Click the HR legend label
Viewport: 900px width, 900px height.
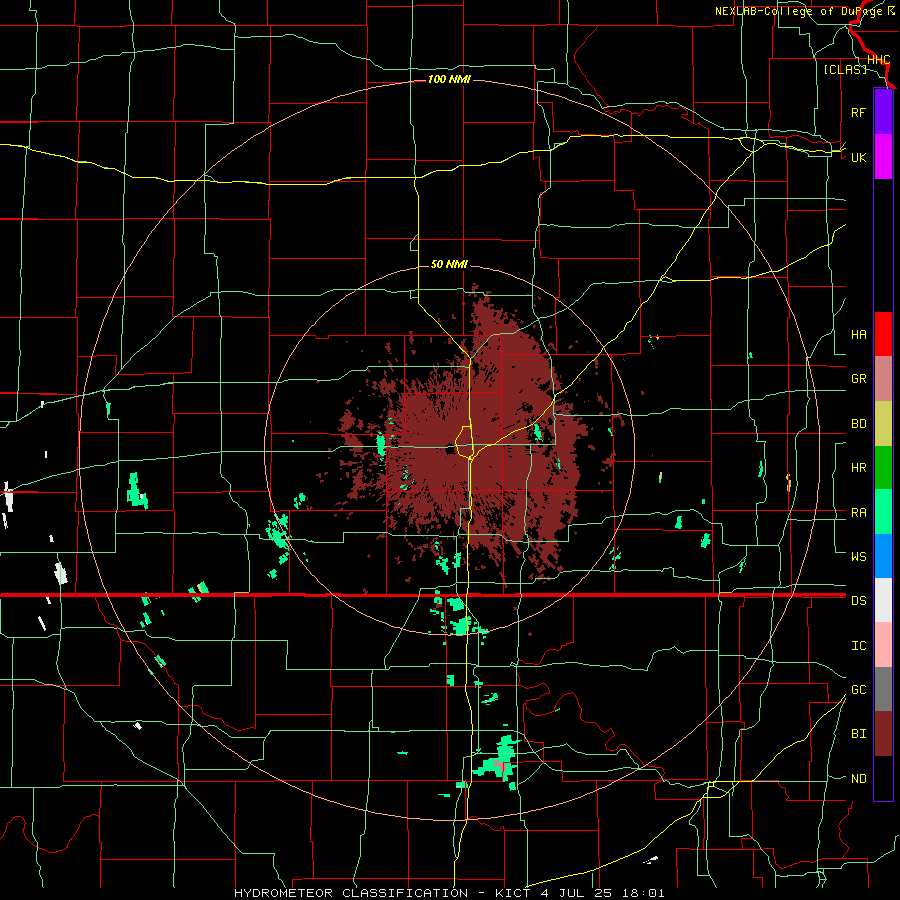(858, 468)
